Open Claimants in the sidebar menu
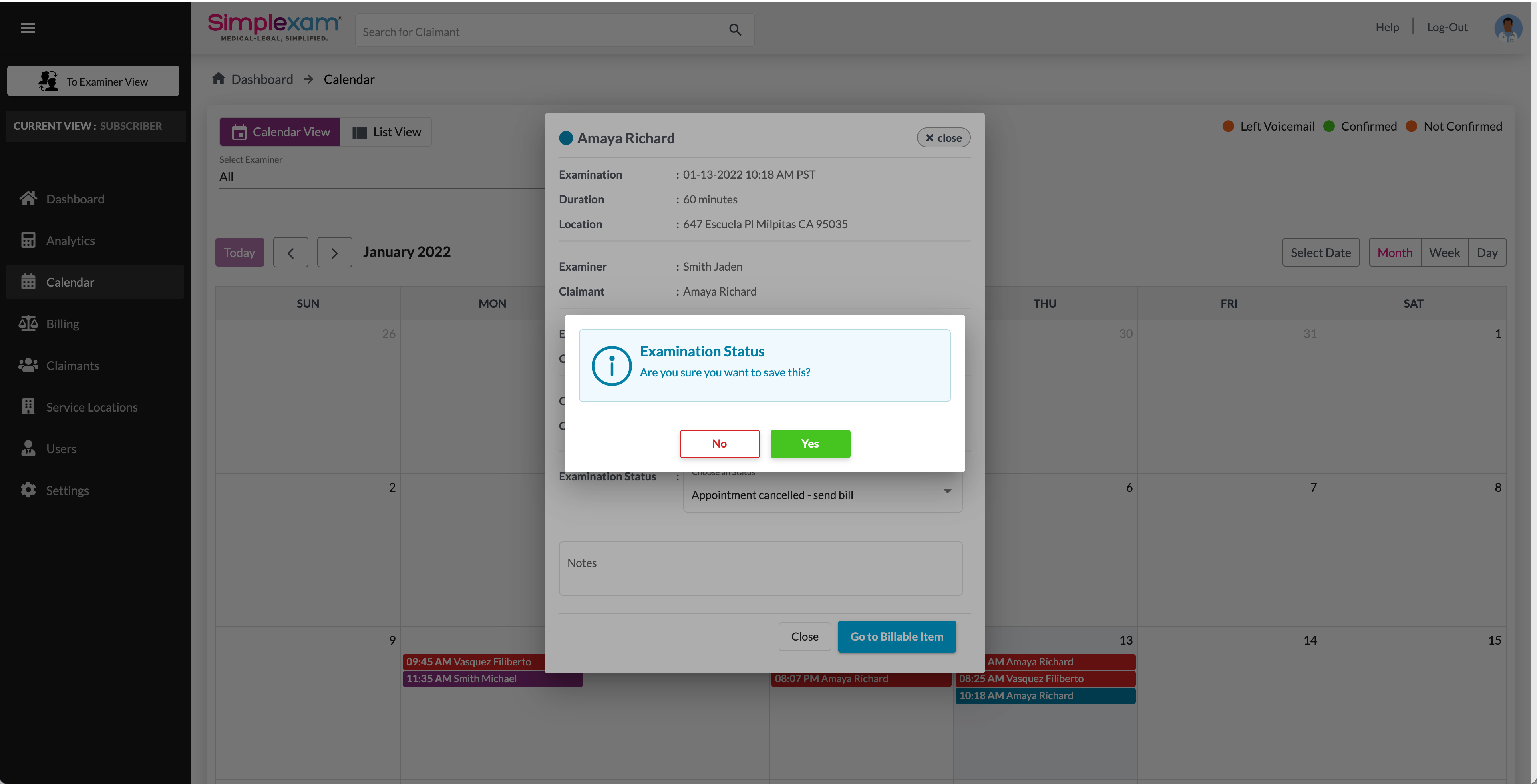Image resolution: width=1537 pixels, height=784 pixels. [72, 365]
